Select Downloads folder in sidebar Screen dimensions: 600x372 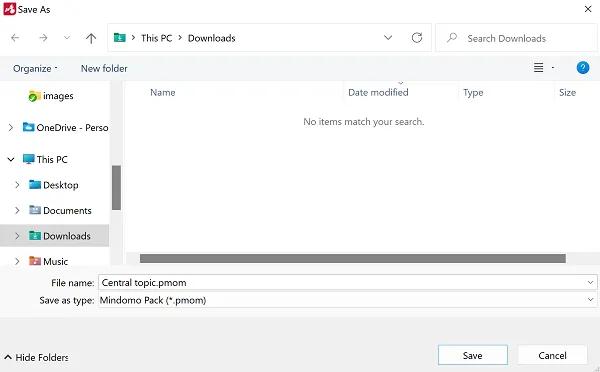click(x=60, y=236)
